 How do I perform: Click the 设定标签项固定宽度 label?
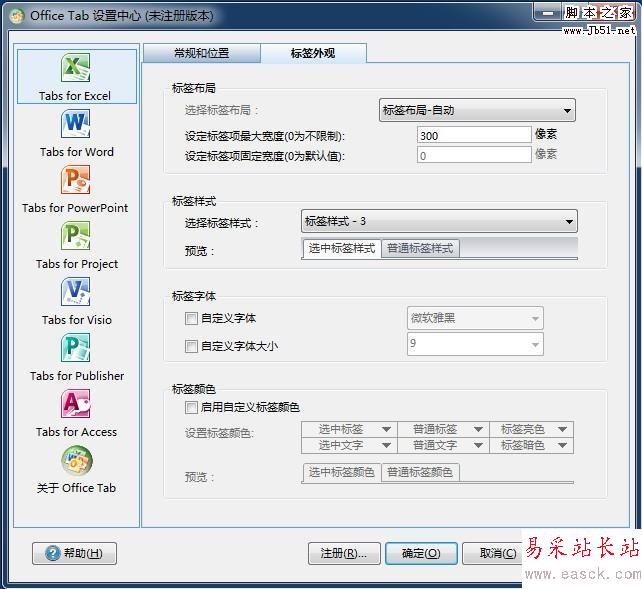[x=264, y=156]
